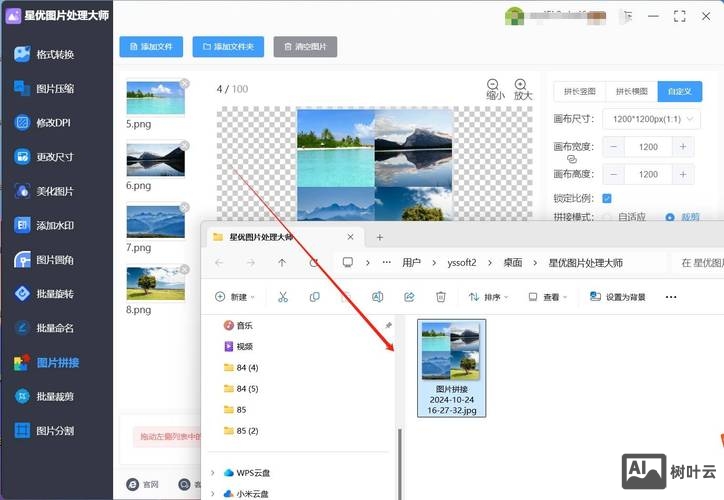This screenshot has width=724, height=500.
Task: Open the 图片压缩 image compression tool
Action: click(x=44, y=88)
